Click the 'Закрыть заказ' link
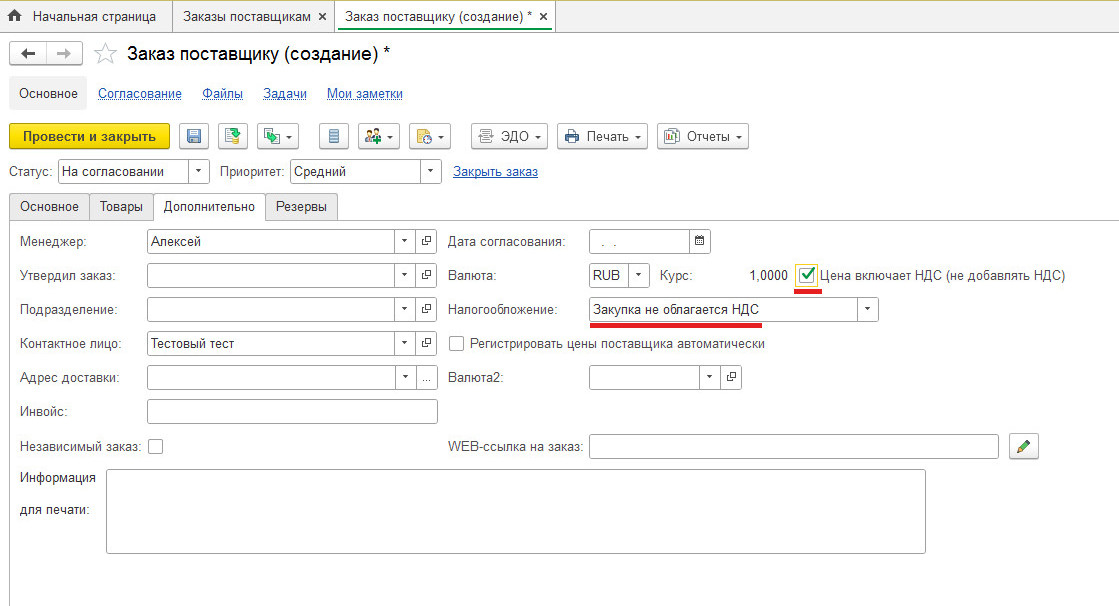This screenshot has width=1119, height=606. click(495, 171)
